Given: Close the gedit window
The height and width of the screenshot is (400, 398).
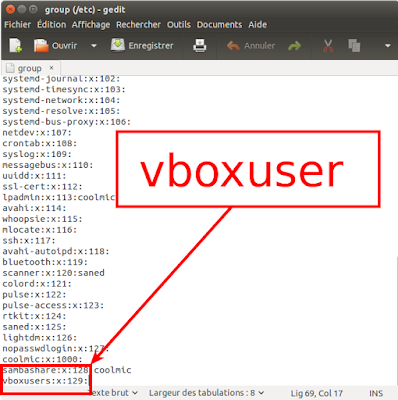Looking at the screenshot, I should (10, 9).
